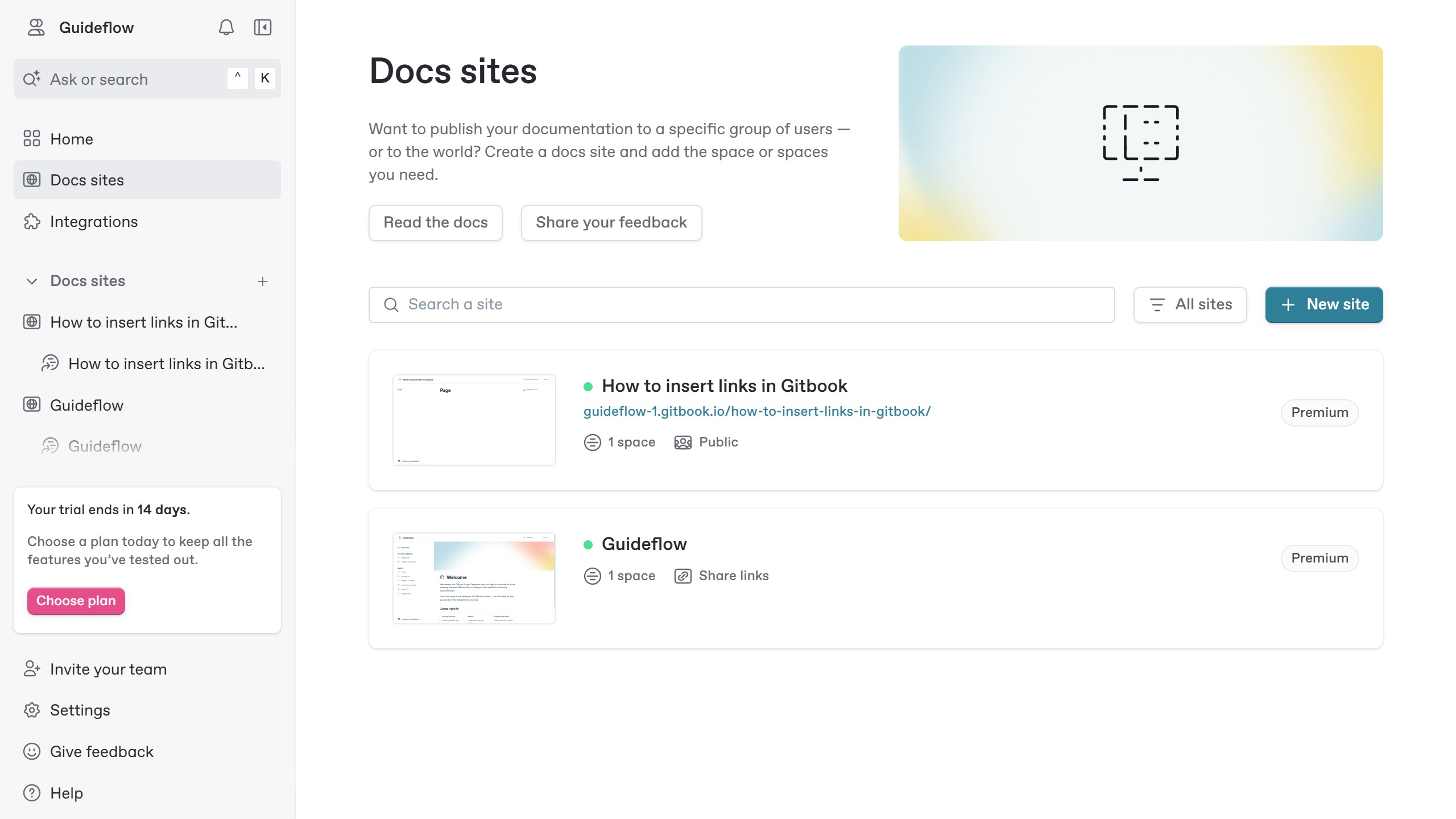1456x819 pixels.
Task: Open thumbnail of the Guideflow site
Action: click(x=474, y=578)
